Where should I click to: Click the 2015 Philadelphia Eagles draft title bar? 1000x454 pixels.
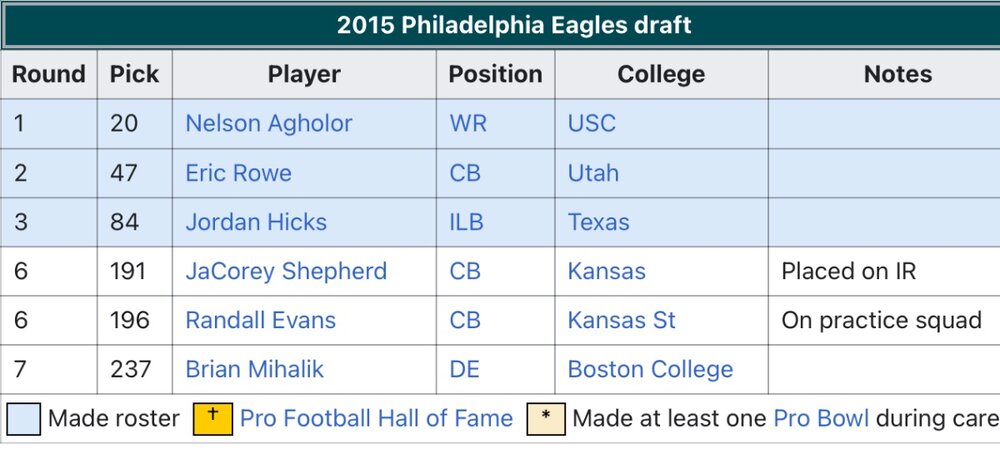point(501,26)
